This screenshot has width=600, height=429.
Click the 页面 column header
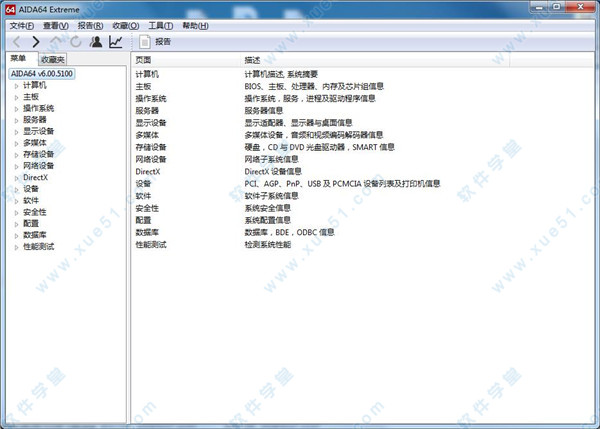[x=186, y=60]
